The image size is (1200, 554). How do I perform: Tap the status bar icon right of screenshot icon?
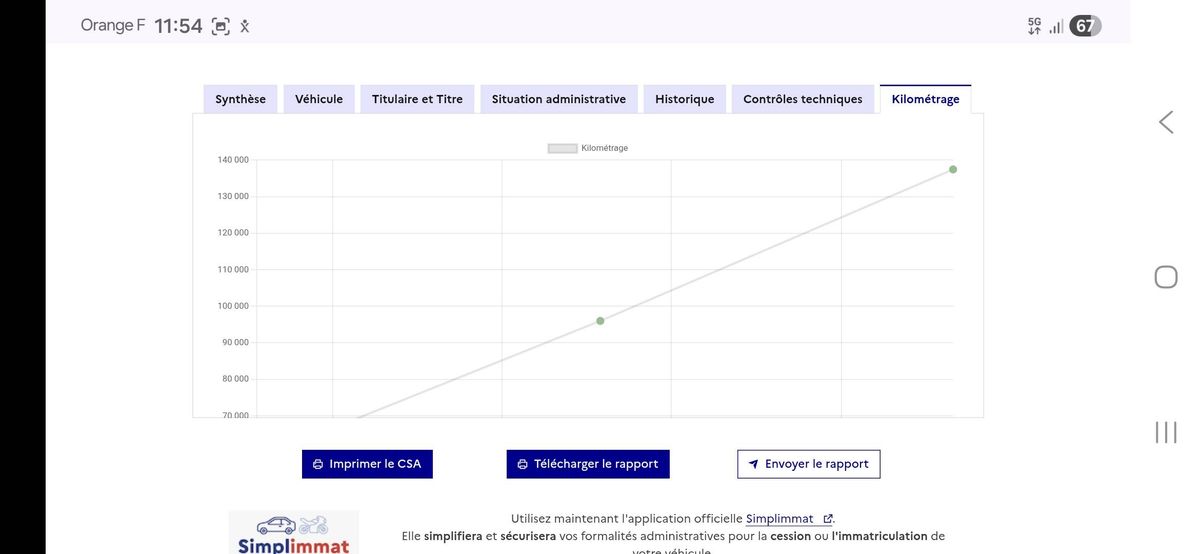[x=244, y=27]
